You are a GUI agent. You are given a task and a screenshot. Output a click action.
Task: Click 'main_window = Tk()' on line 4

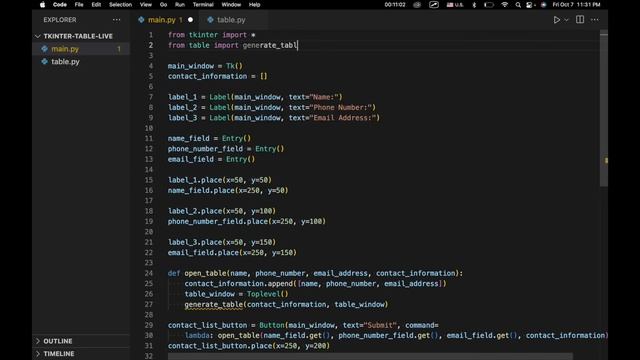click(205, 66)
